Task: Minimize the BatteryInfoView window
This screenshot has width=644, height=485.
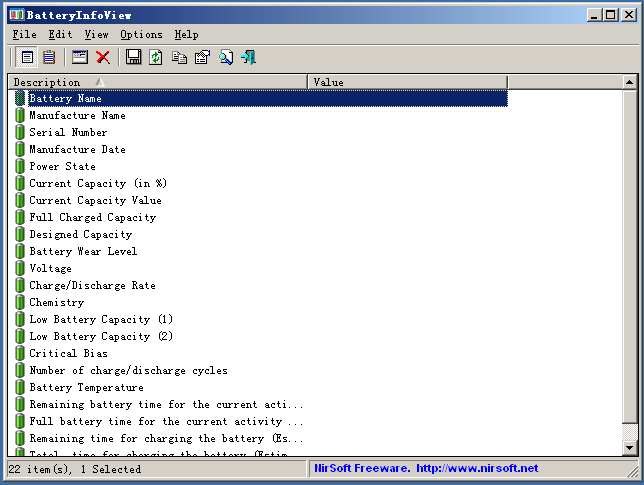Action: [x=595, y=15]
